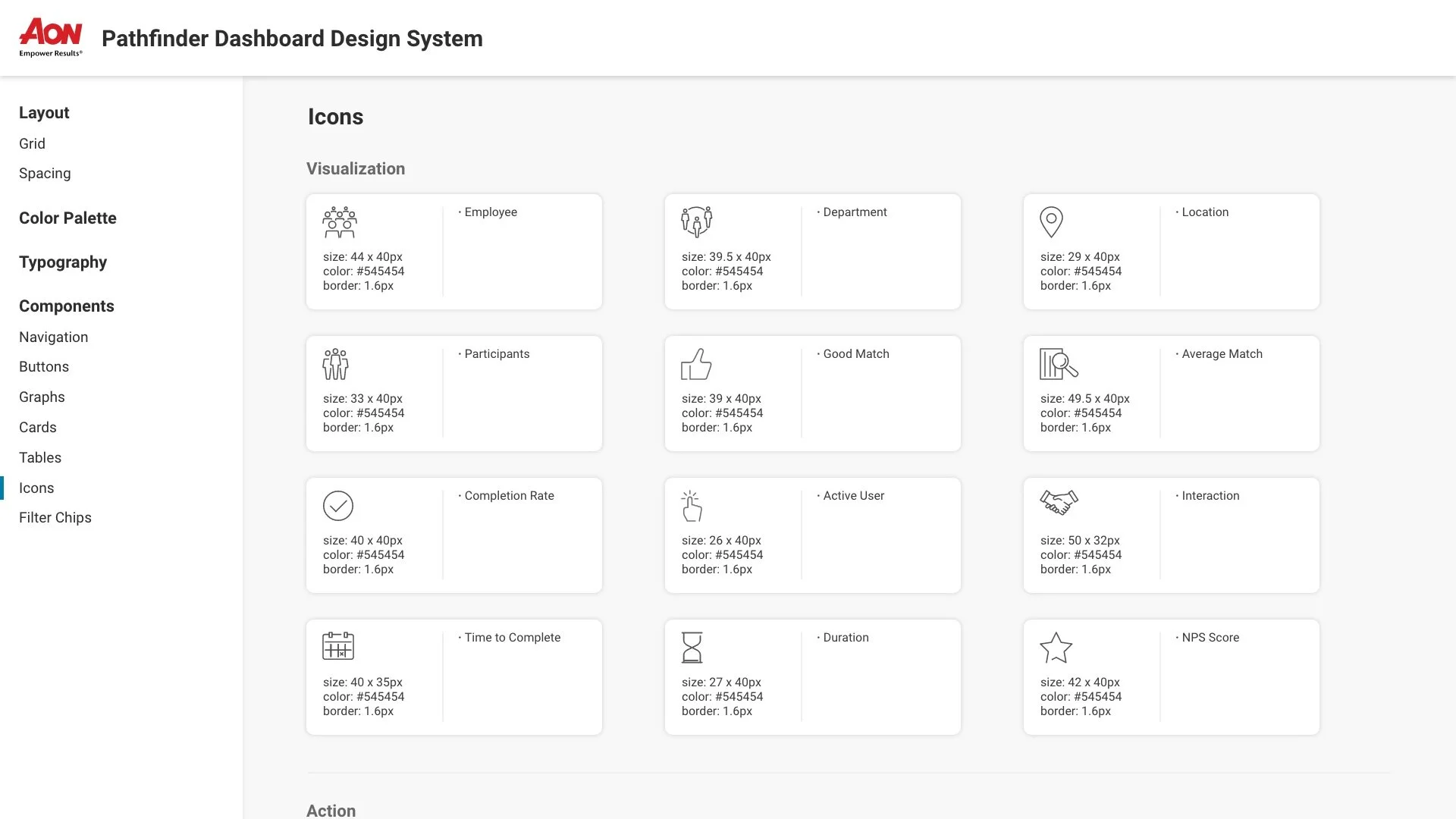The width and height of the screenshot is (1456, 819).
Task: Click the NPS Score star icon
Action: pyautogui.click(x=1056, y=648)
